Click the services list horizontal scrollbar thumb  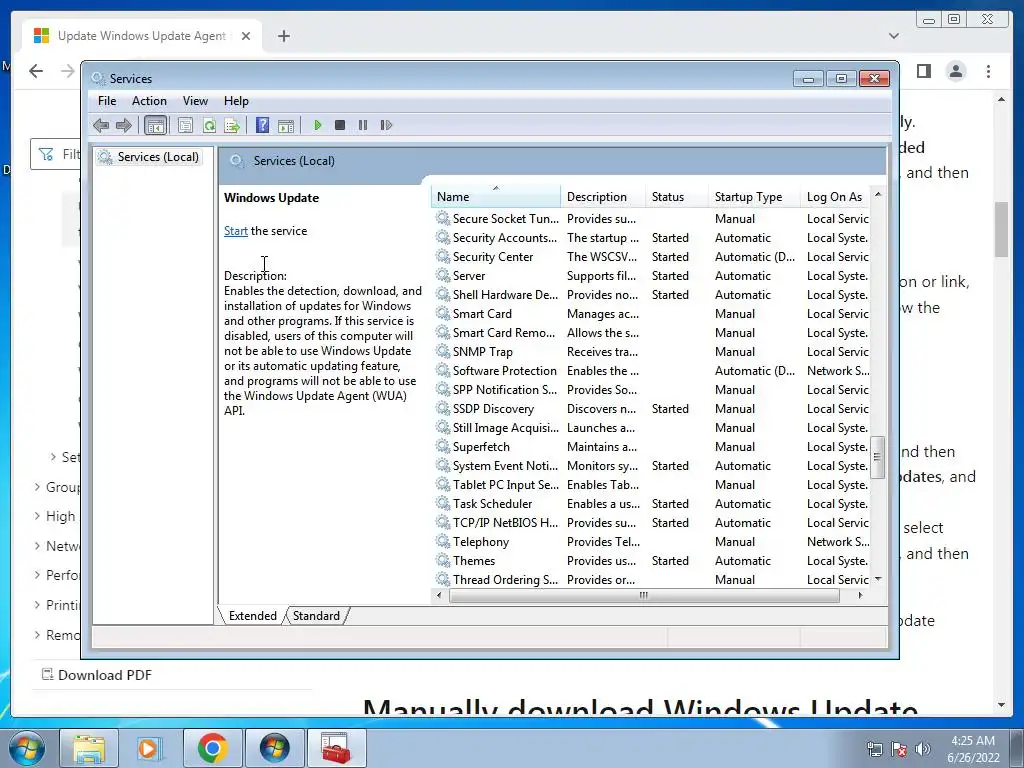[644, 596]
